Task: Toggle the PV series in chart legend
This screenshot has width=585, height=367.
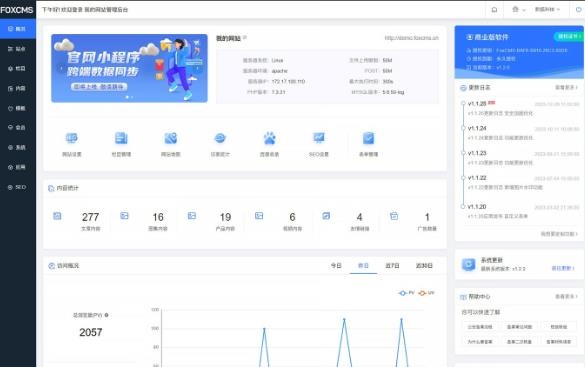Action: point(406,293)
